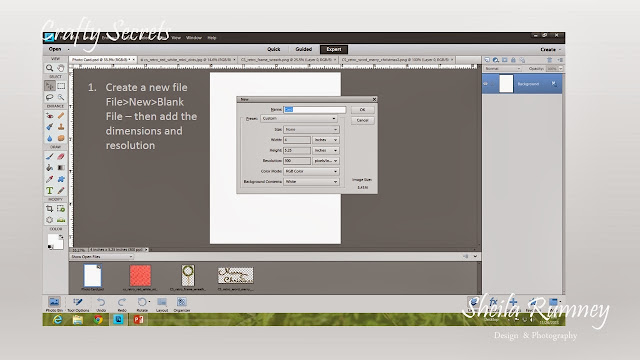Select the Hand tool
This screenshot has width=640, height=360.
click(x=61, y=68)
